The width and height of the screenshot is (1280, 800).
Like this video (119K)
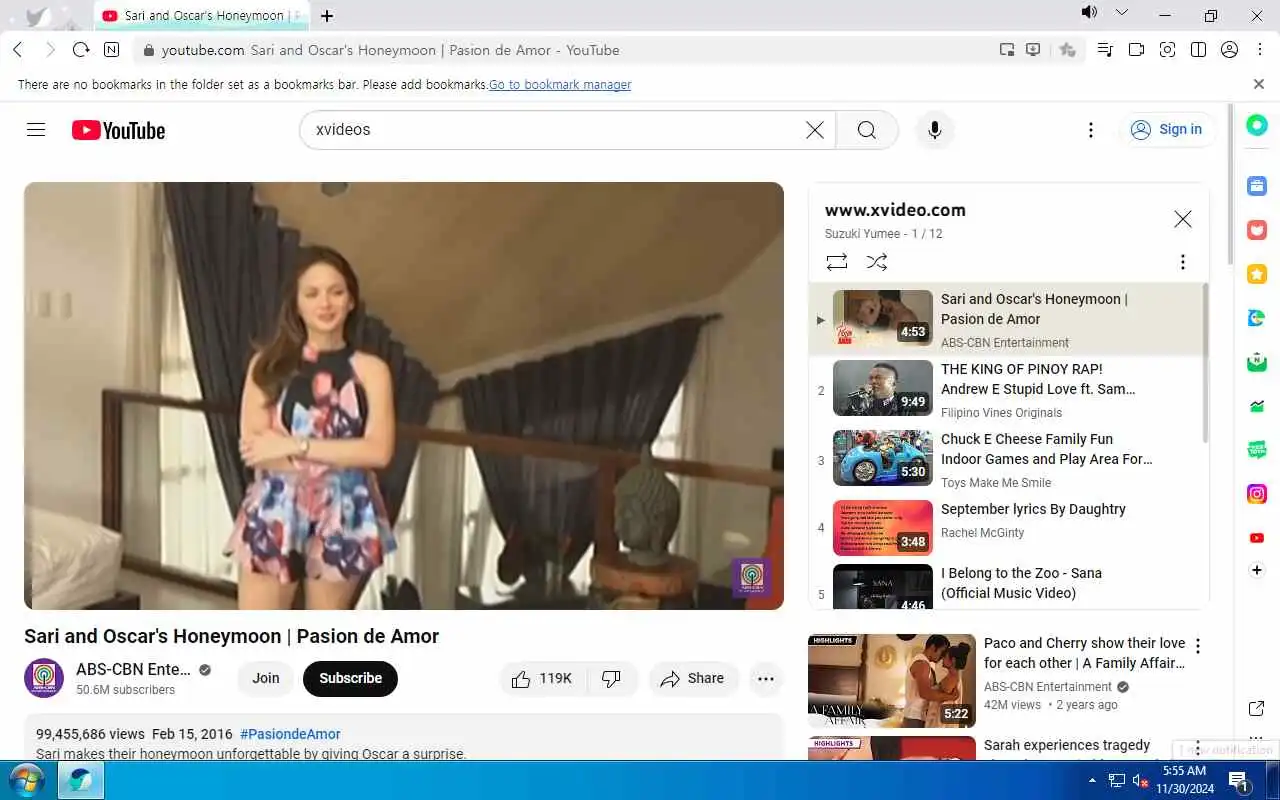pos(543,679)
